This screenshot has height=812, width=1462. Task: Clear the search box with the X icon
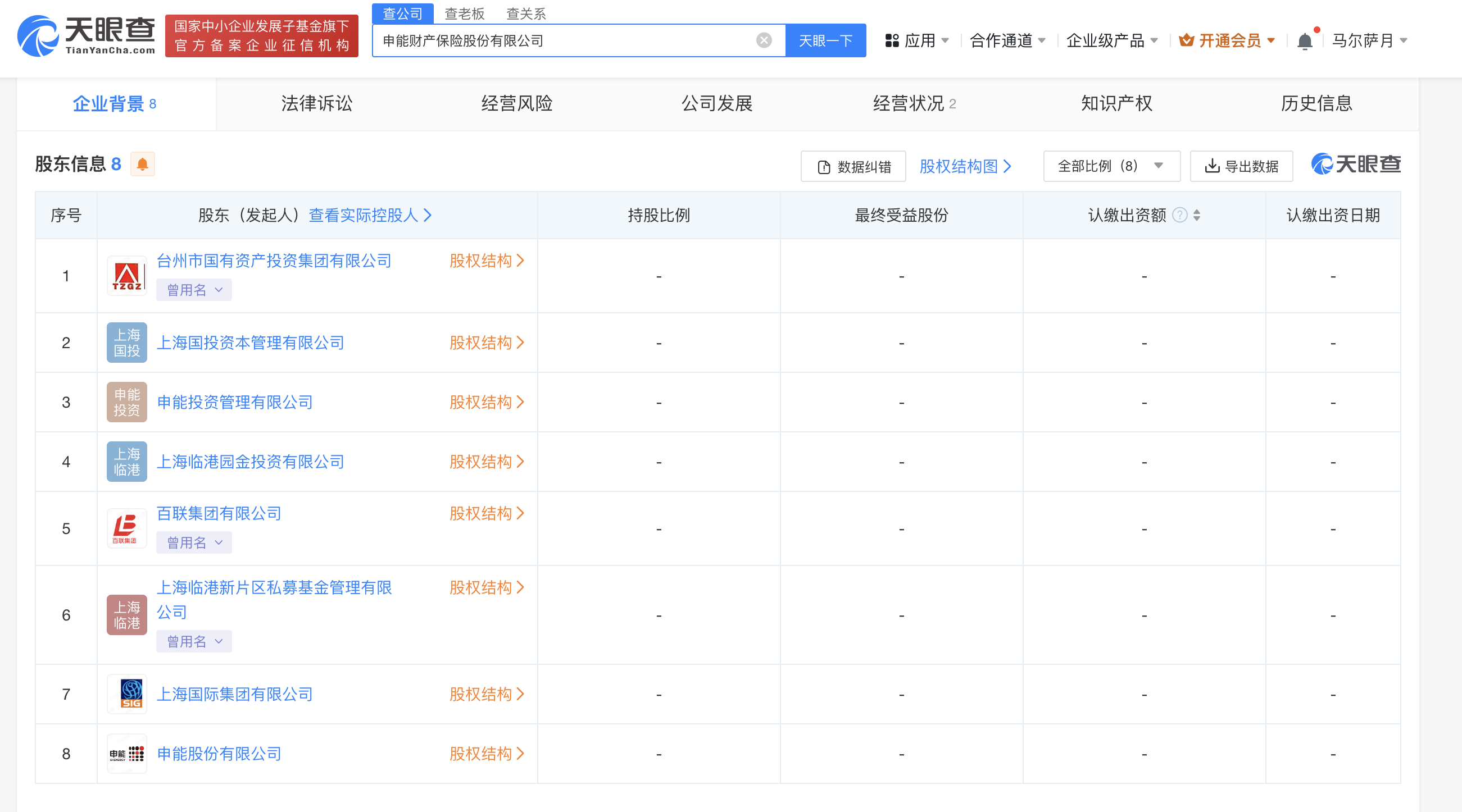pos(764,40)
